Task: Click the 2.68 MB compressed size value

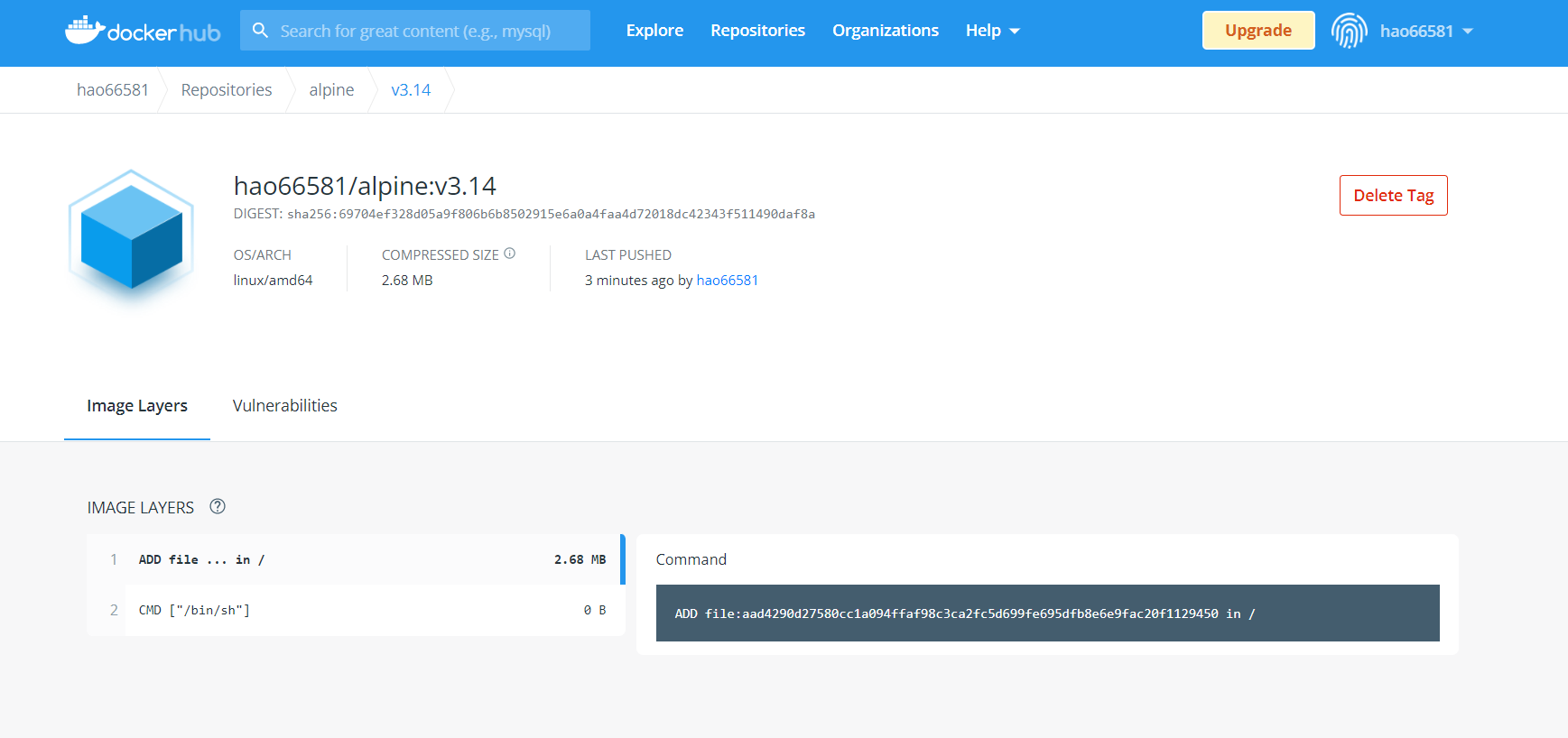Action: point(407,281)
